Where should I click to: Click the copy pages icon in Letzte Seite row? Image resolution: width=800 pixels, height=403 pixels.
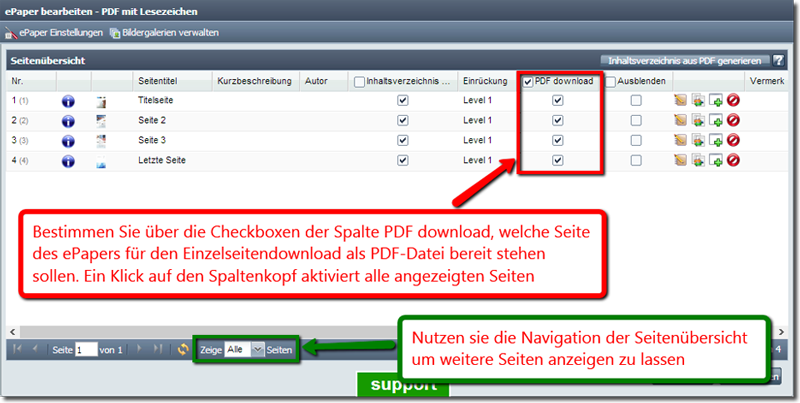(x=698, y=160)
